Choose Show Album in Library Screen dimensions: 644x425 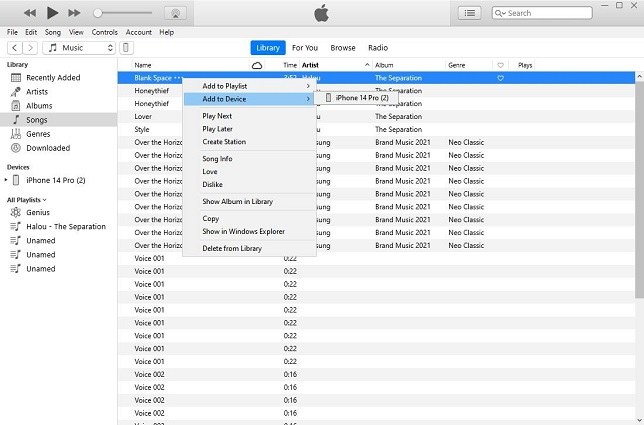tap(249, 201)
